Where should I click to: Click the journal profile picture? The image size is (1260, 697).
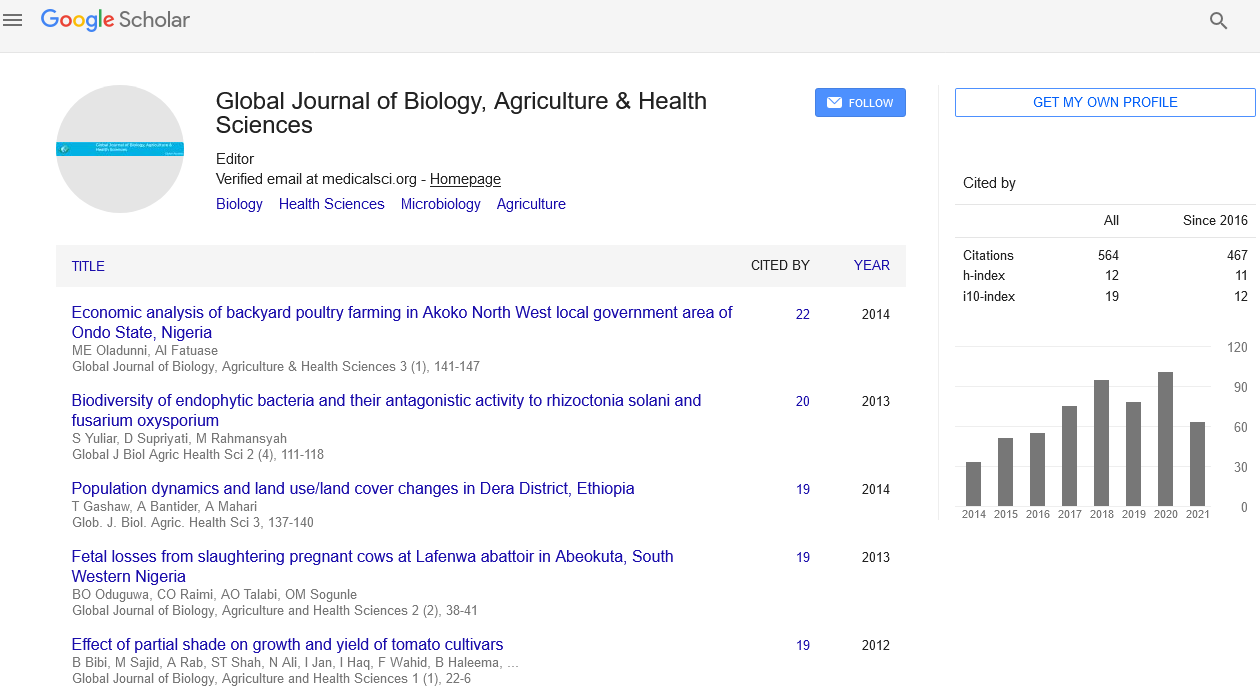(120, 149)
